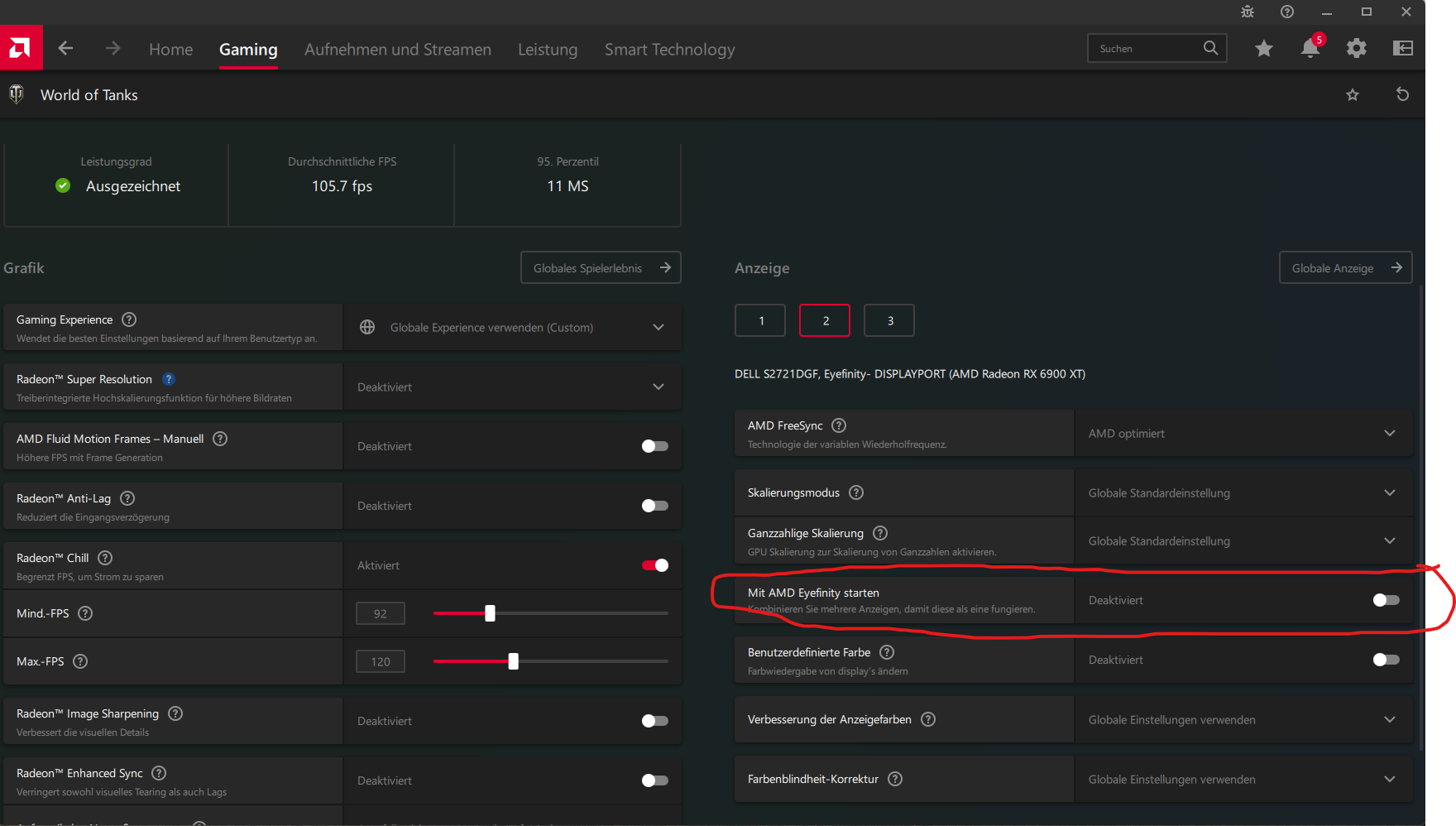
Task: Show help for Radeon Chill
Action: [x=105, y=558]
